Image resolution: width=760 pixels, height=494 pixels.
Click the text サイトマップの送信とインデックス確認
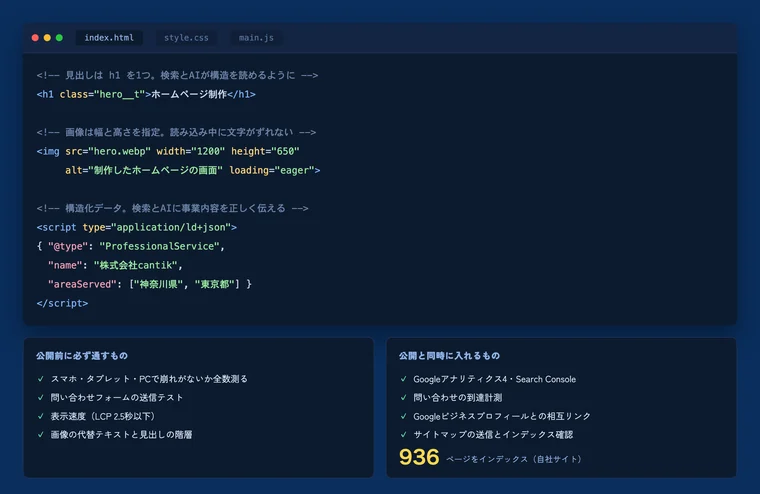[x=493, y=434]
